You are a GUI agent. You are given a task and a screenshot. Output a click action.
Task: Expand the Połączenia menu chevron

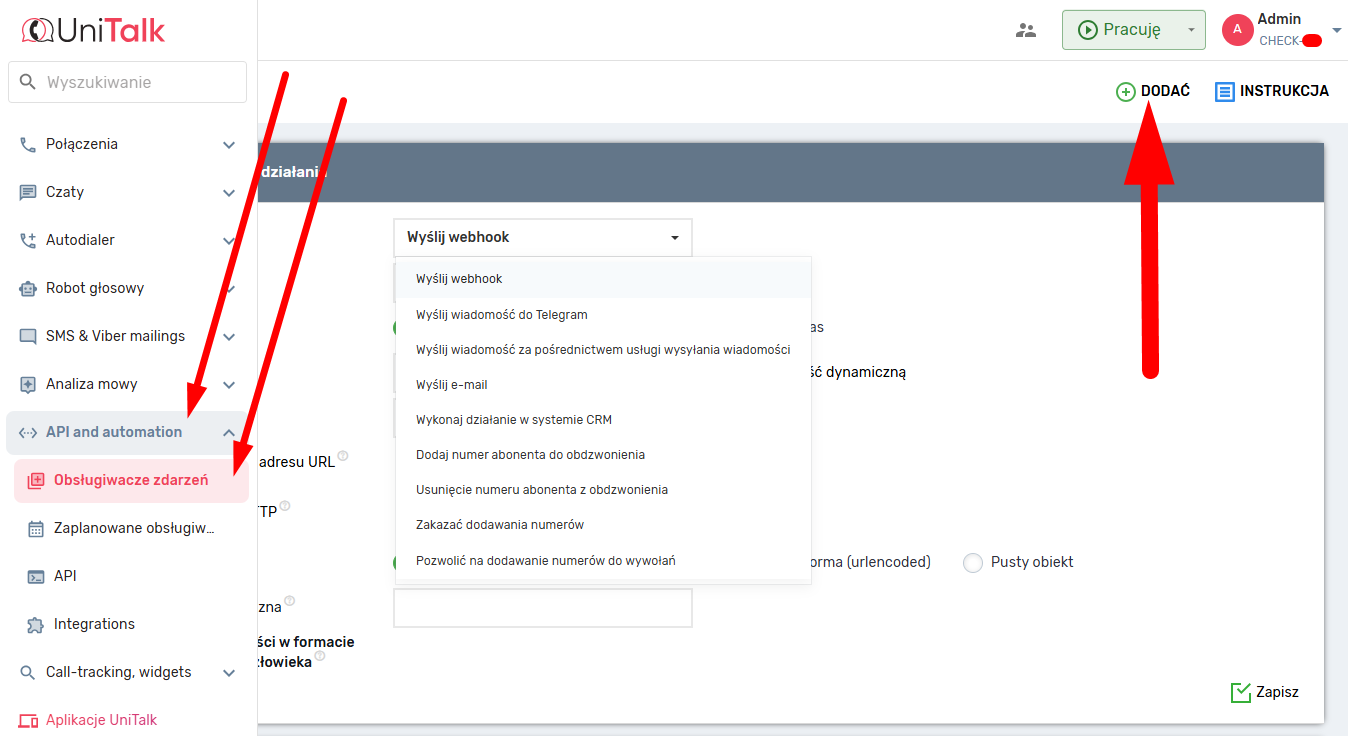pos(229,145)
